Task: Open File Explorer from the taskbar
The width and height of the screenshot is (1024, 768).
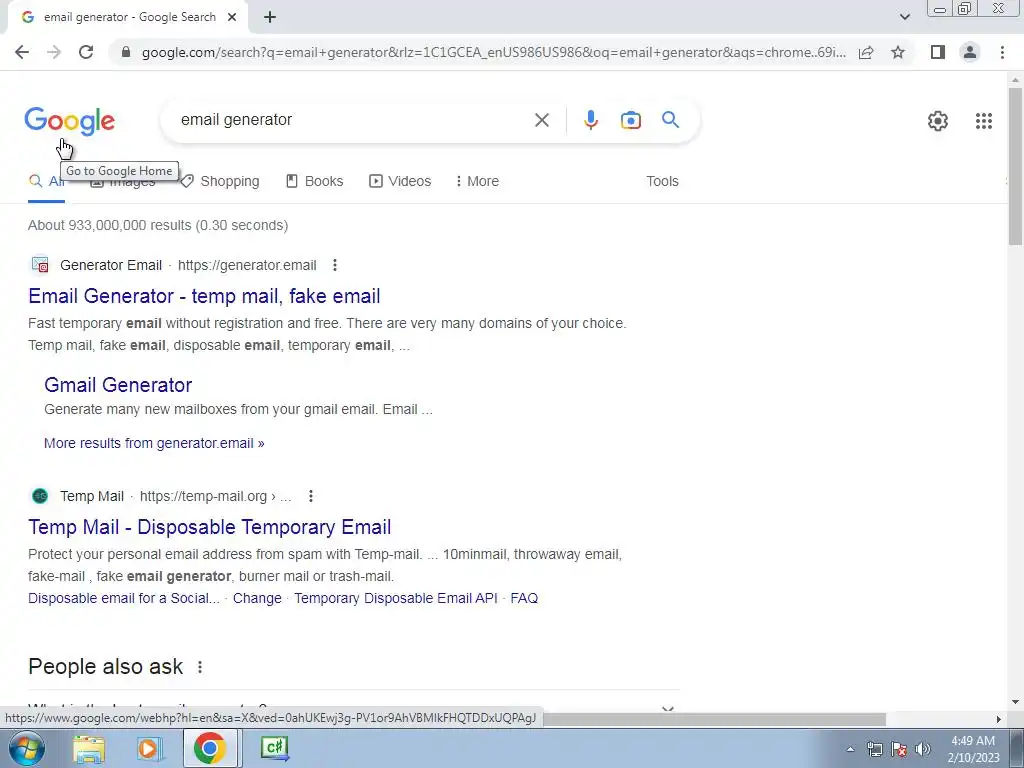Action: click(x=89, y=748)
